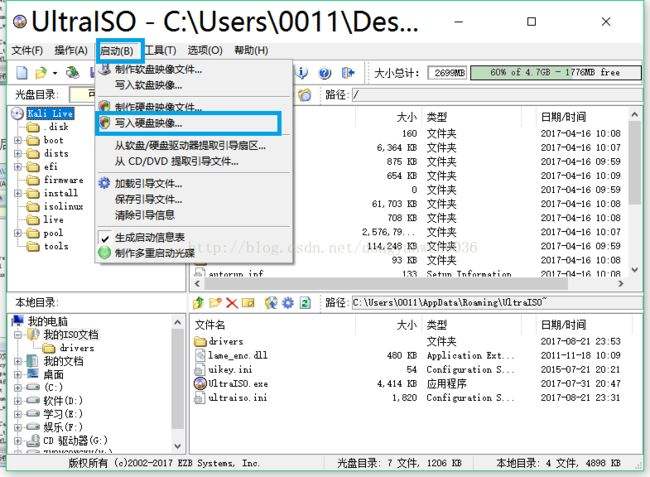Collapse the 我的ISO文档 tree node
Viewport: 650px width, 477px height.
click(17, 334)
